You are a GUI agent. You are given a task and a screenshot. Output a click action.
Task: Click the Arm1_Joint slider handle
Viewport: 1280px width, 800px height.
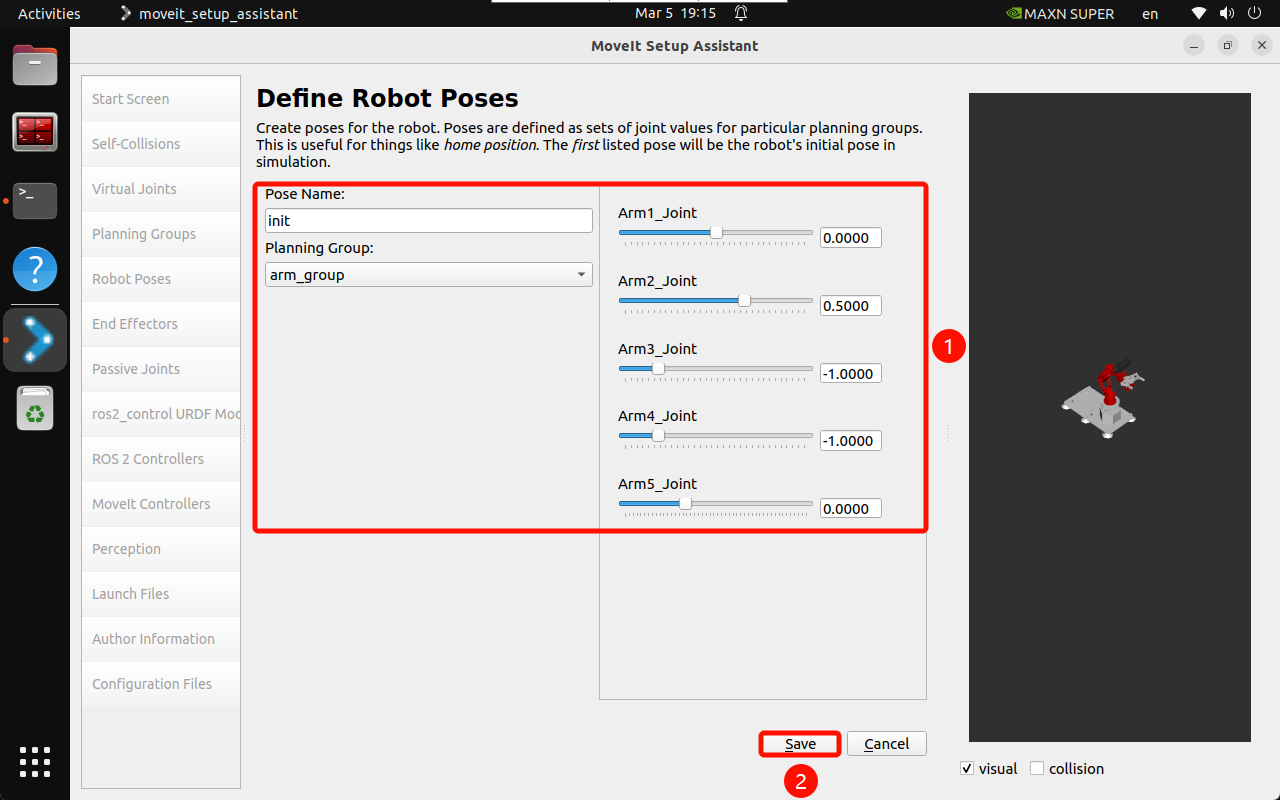(x=716, y=232)
